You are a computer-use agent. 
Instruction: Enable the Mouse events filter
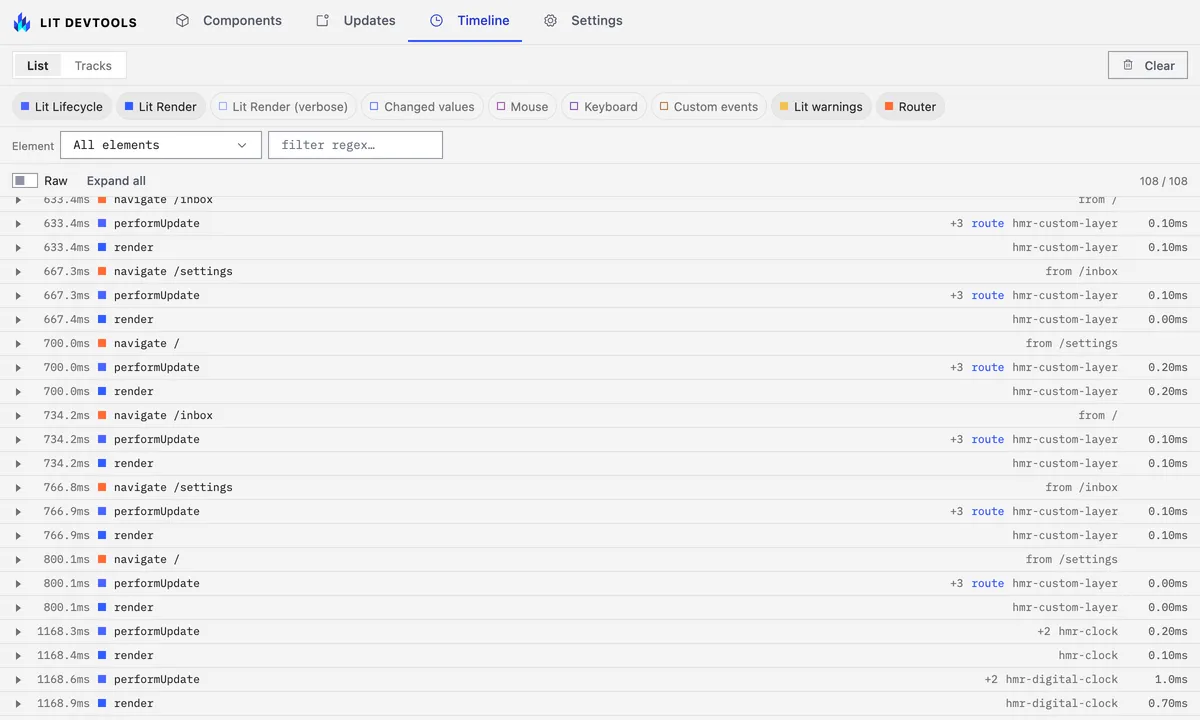(523, 106)
